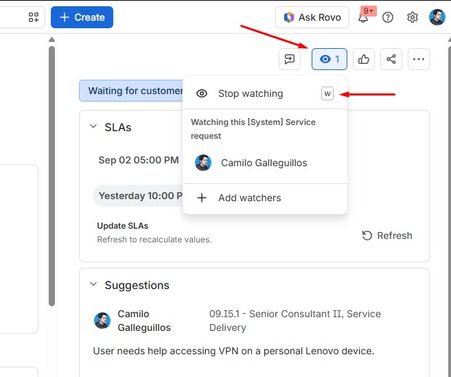Collapse the Suggestions section chevron

[x=93, y=284]
